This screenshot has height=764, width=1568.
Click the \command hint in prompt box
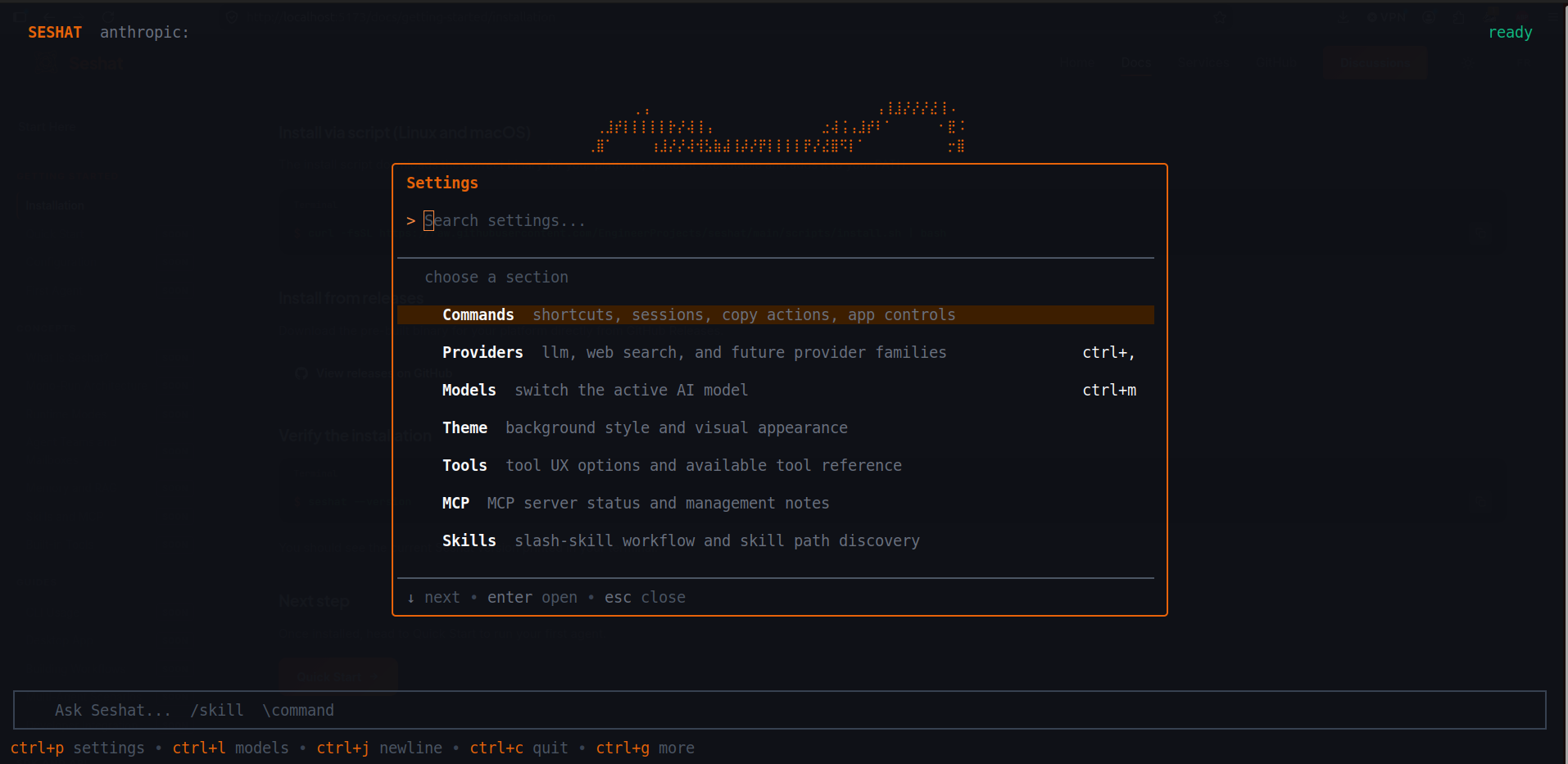tap(298, 711)
